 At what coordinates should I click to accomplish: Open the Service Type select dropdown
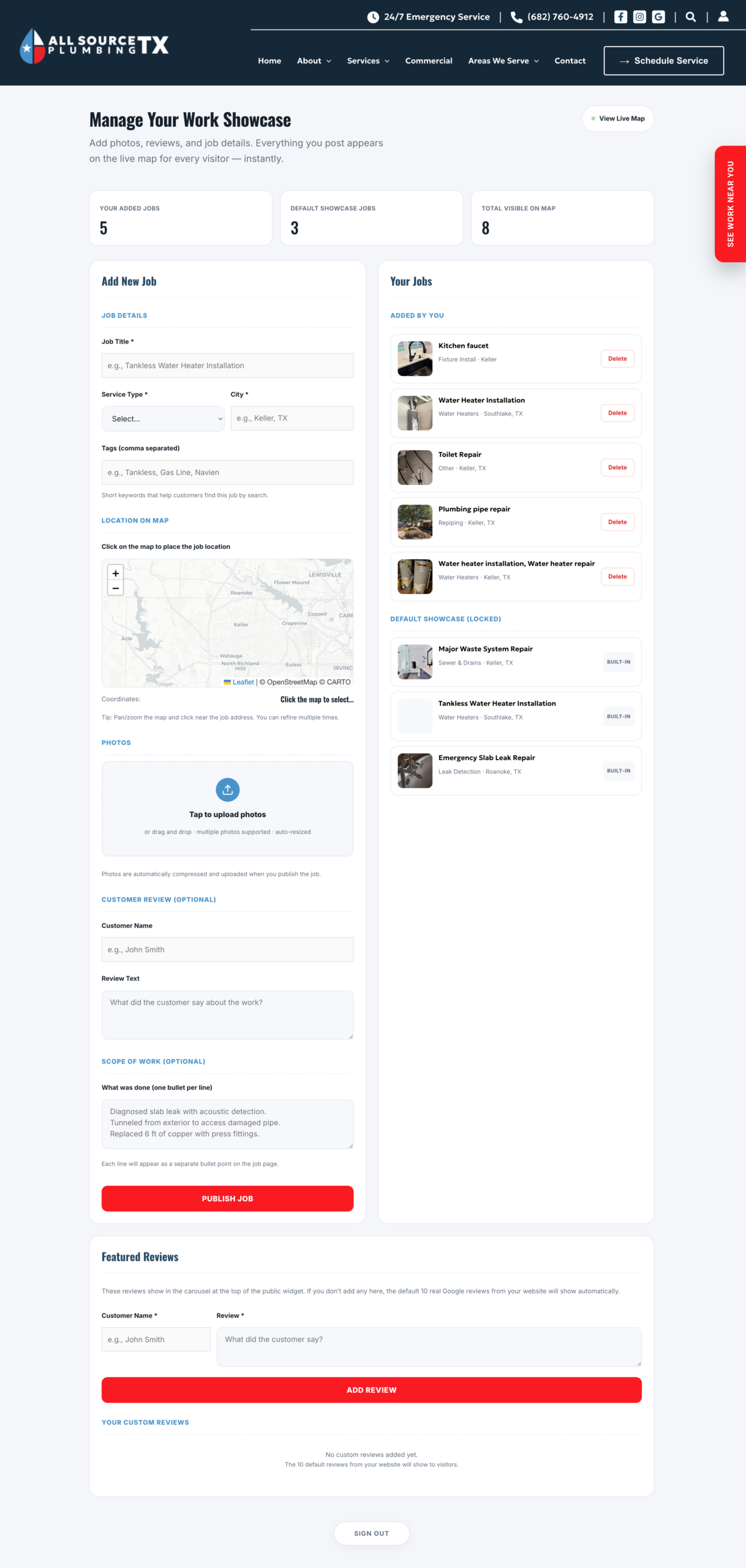(163, 419)
